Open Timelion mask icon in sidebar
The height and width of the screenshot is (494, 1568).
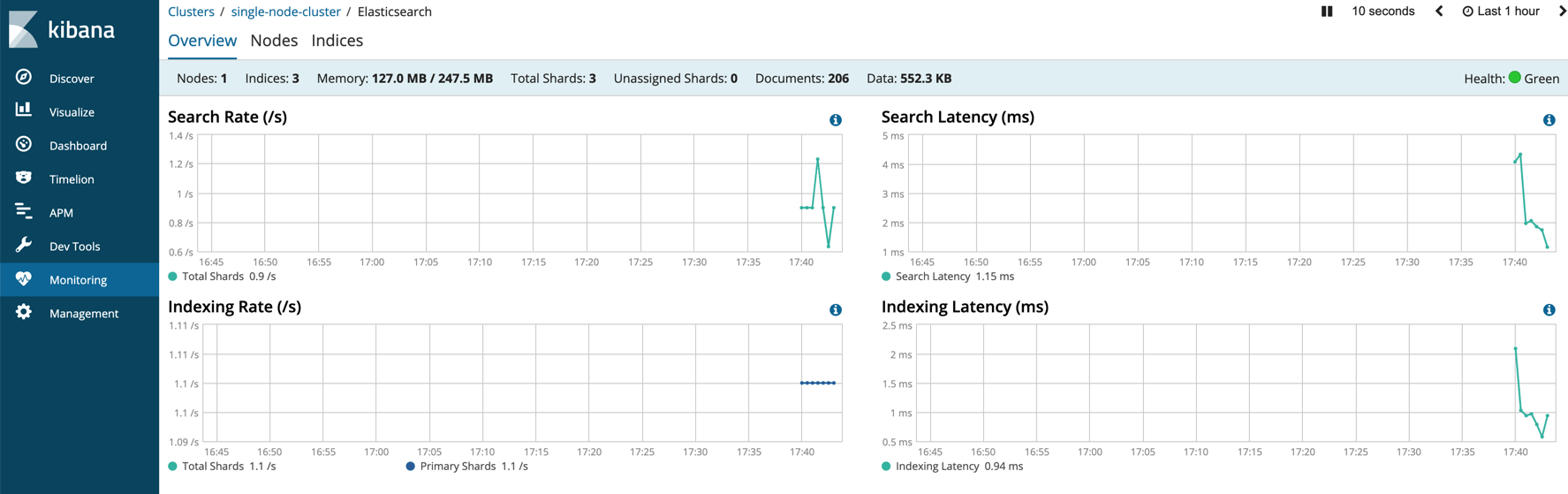tap(24, 178)
